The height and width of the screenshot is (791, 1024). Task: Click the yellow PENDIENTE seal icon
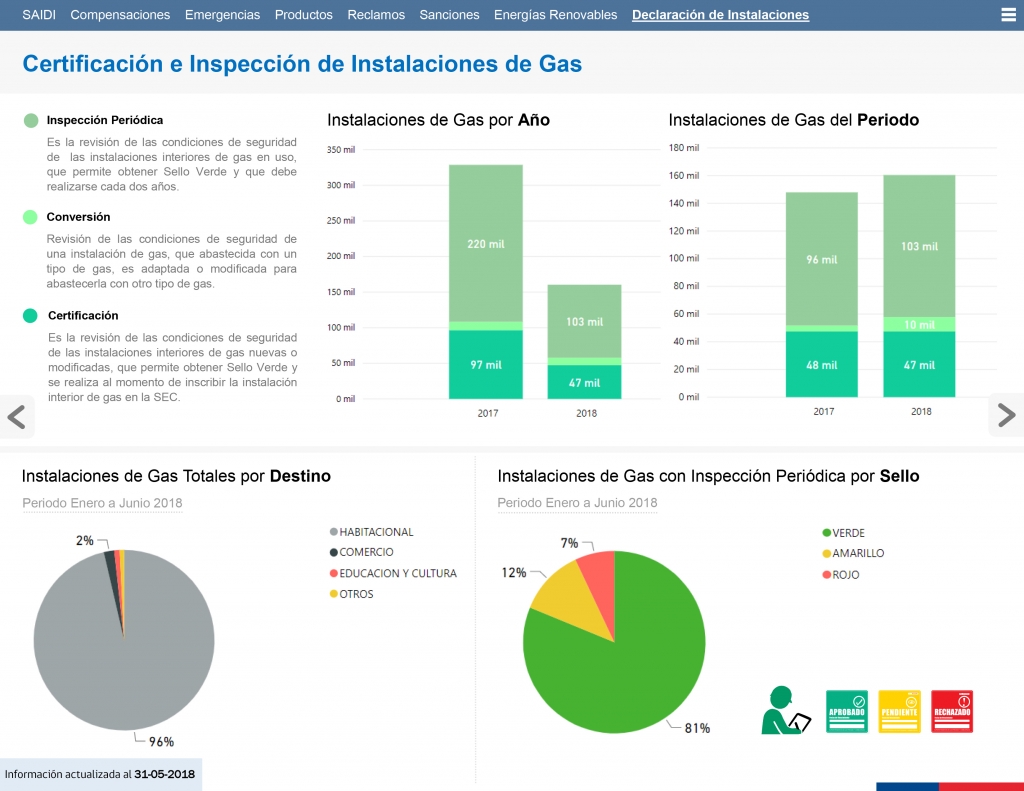point(899,711)
